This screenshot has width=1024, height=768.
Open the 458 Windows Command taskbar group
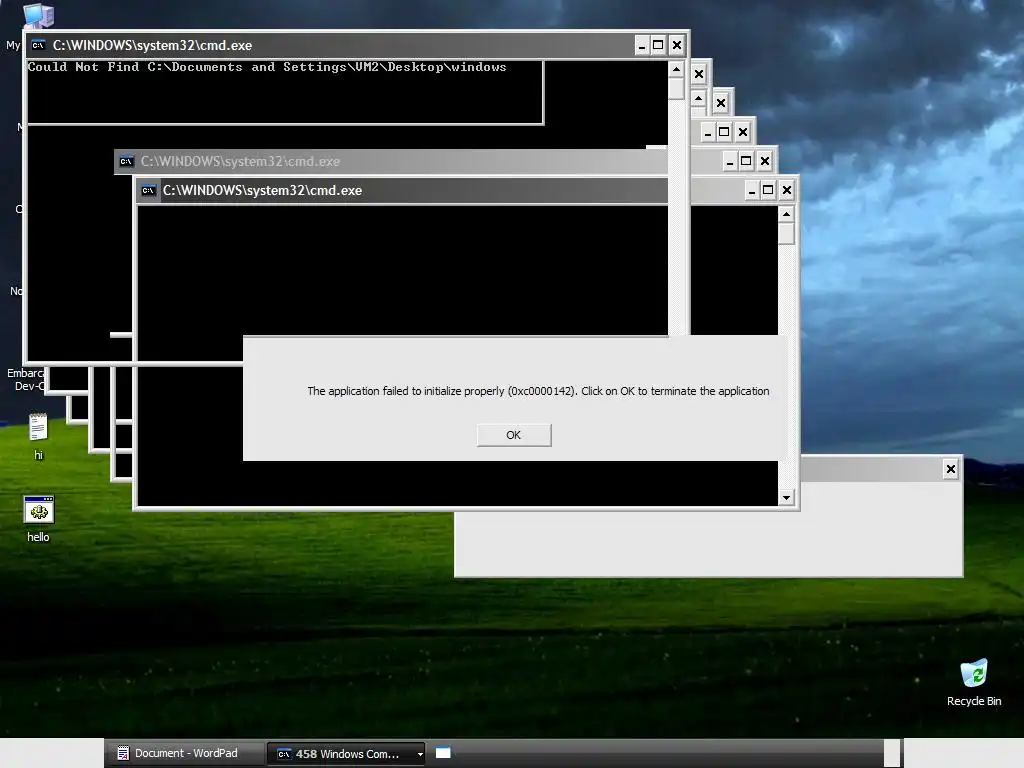pyautogui.click(x=347, y=754)
